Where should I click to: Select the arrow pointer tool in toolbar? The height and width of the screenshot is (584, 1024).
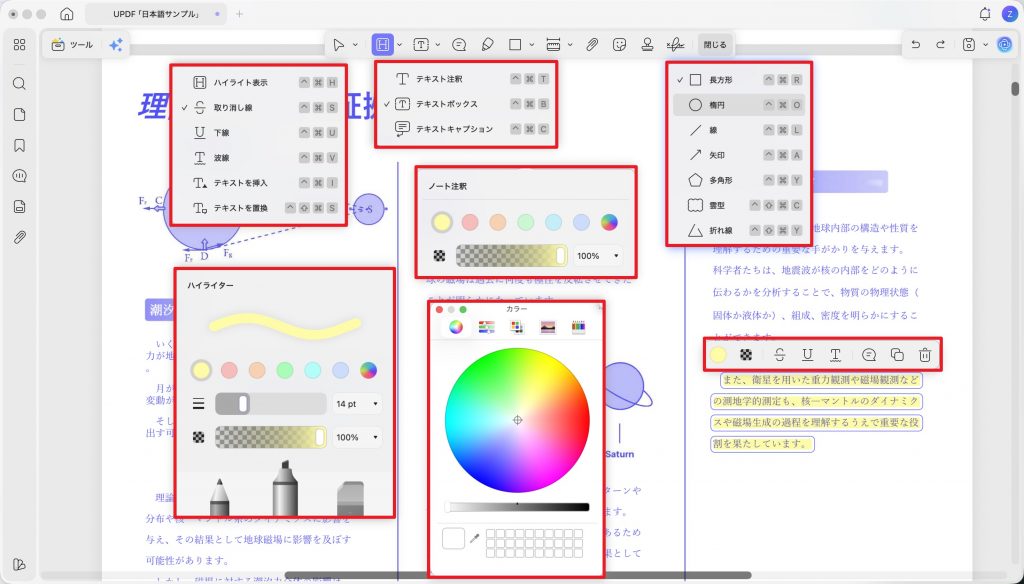338,44
